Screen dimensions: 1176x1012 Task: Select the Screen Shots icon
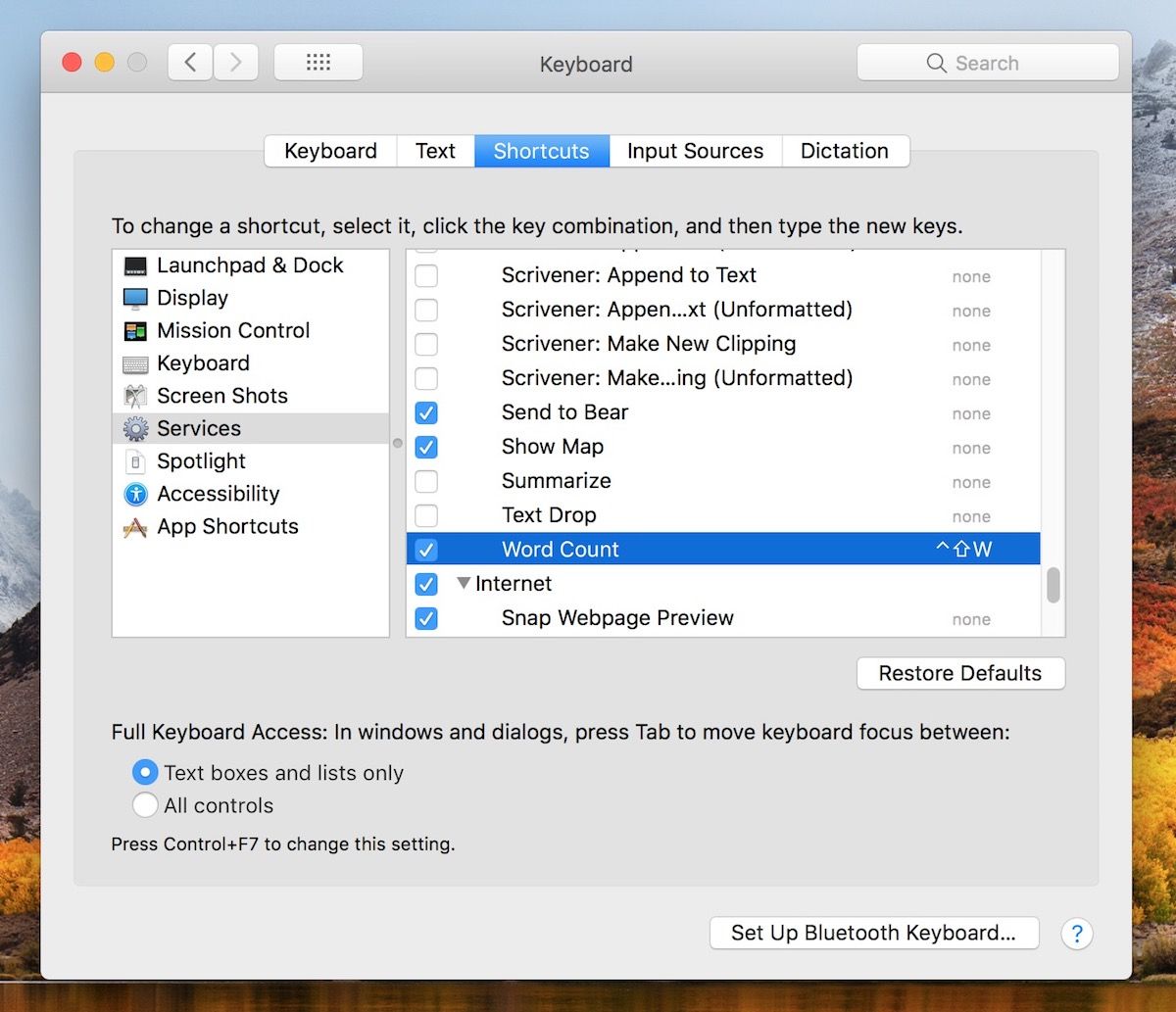click(135, 396)
